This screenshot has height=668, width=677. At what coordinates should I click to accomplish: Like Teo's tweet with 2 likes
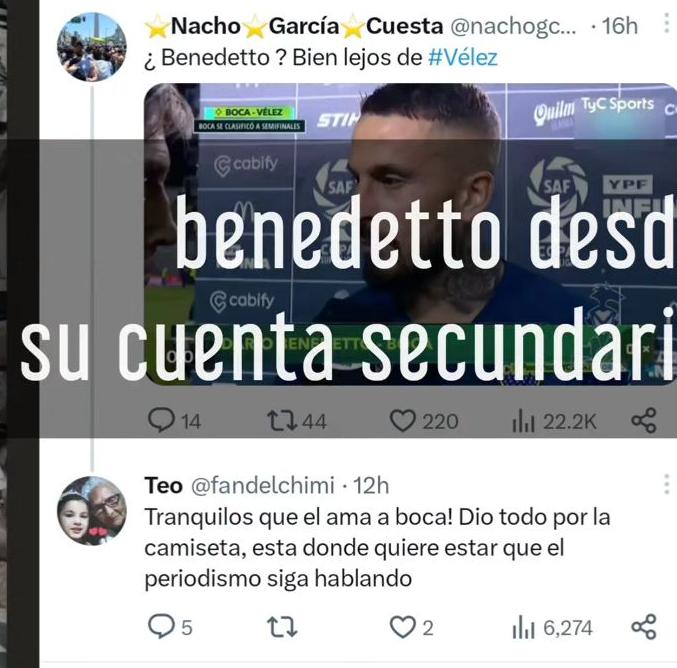(x=411, y=627)
